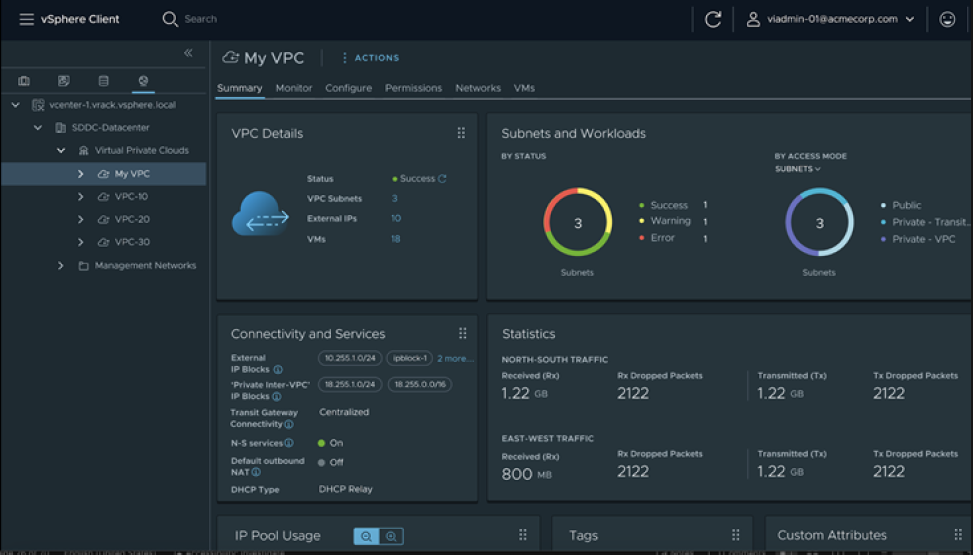Viewport: 973px width, 555px height.
Task: Open the viadmin-01 user account menu
Action: [x=830, y=19]
